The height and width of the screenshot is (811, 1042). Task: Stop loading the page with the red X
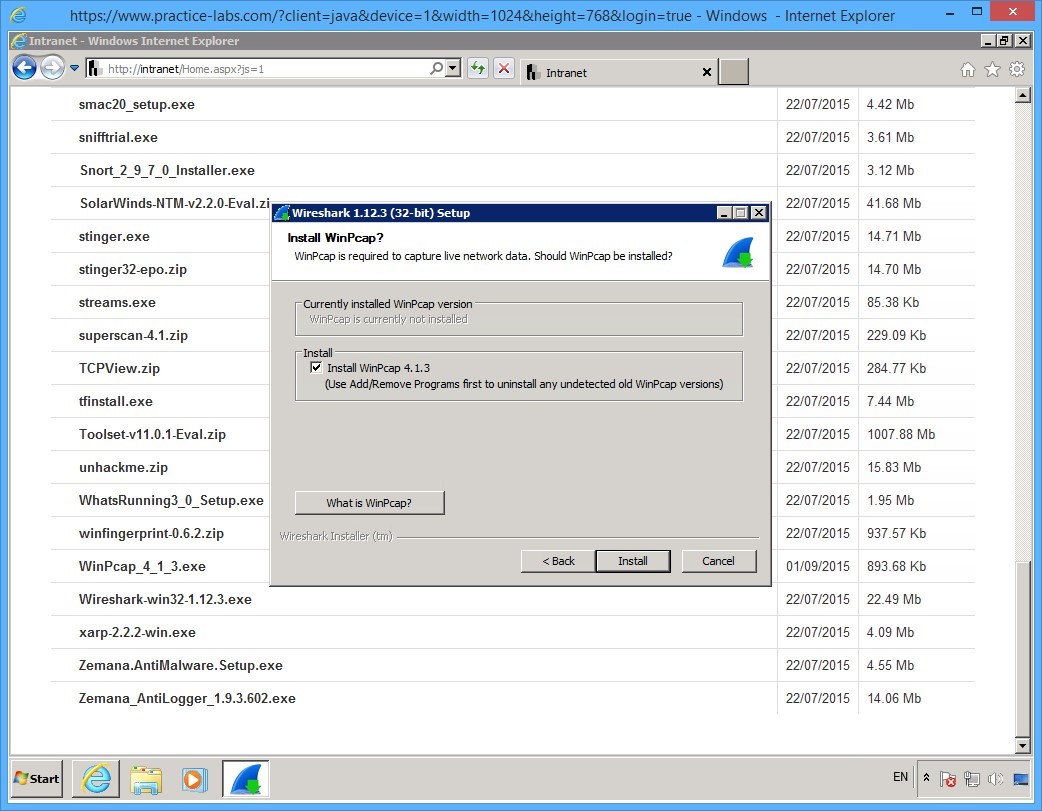504,68
